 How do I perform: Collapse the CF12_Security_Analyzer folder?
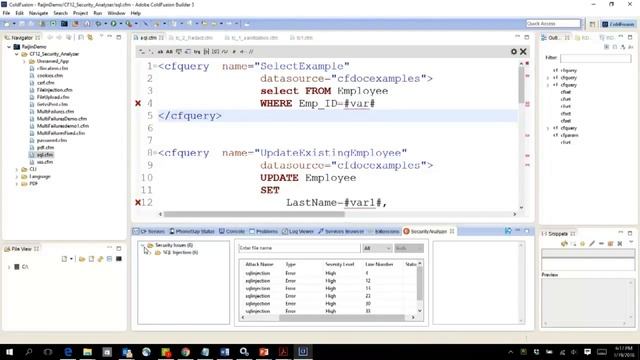pos(17,54)
